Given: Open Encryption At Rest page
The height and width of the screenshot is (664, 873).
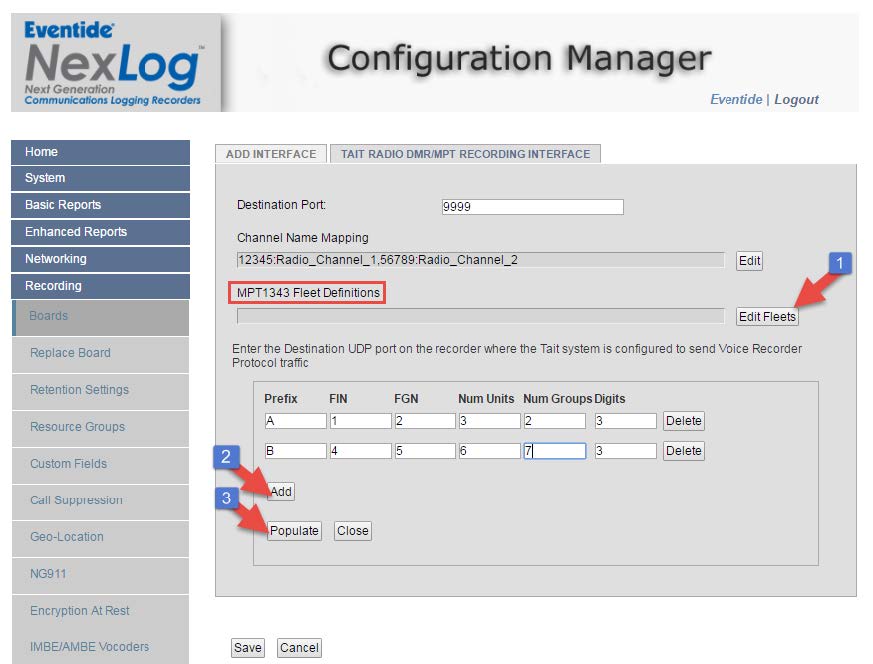Looking at the screenshot, I should click(x=79, y=611).
